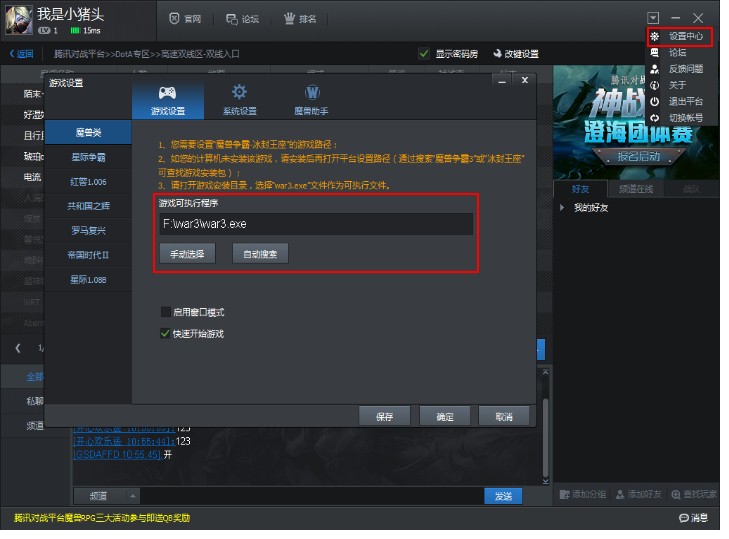The height and width of the screenshot is (539, 729).
Task: Select 设置中心 from the dropdown menu
Action: tap(686, 36)
